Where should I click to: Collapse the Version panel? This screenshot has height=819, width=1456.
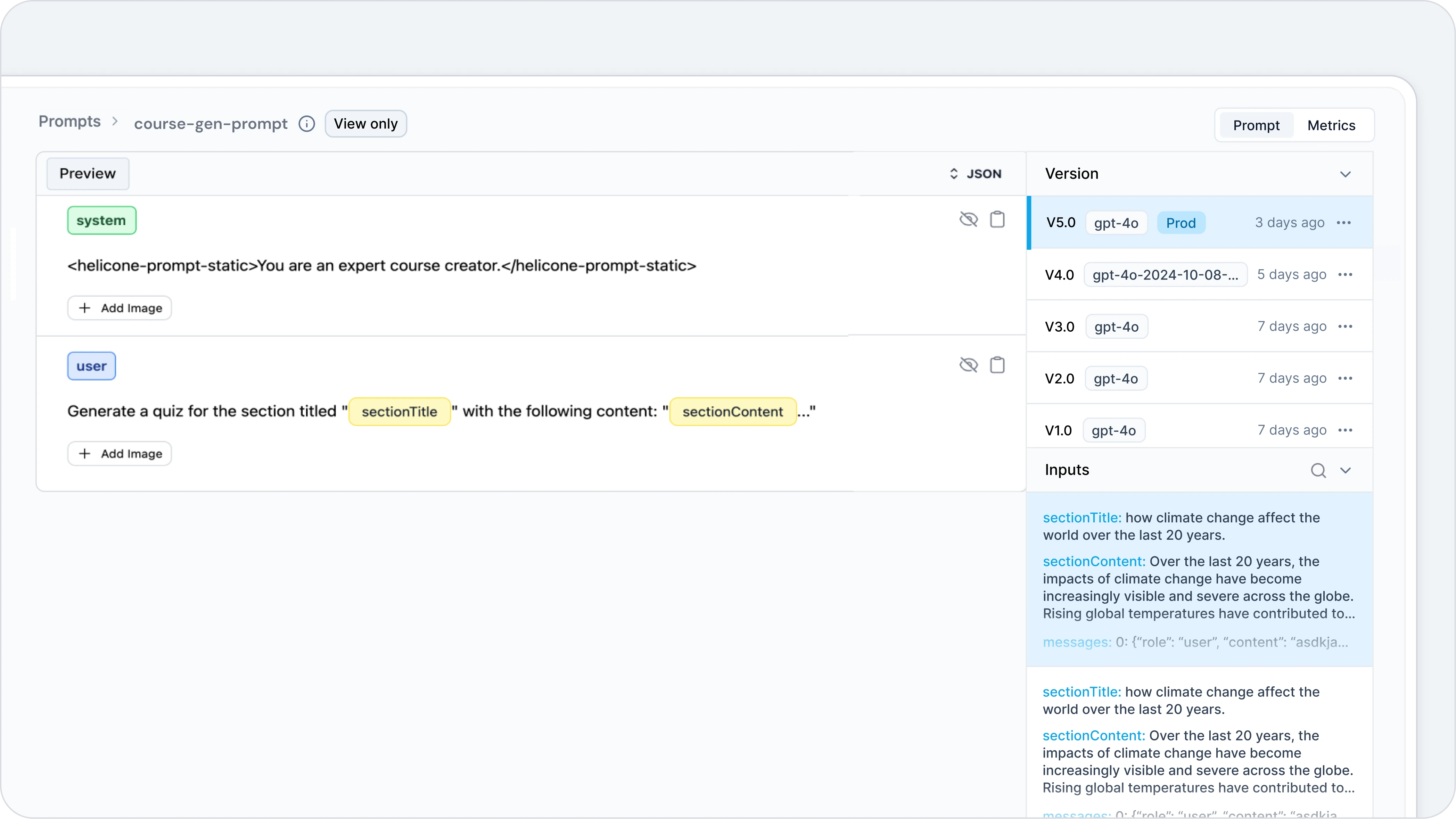click(1346, 174)
